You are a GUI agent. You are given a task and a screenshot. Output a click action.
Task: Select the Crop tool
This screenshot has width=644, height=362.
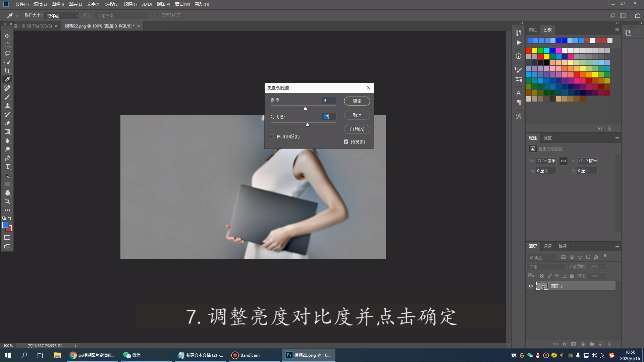coord(7,71)
